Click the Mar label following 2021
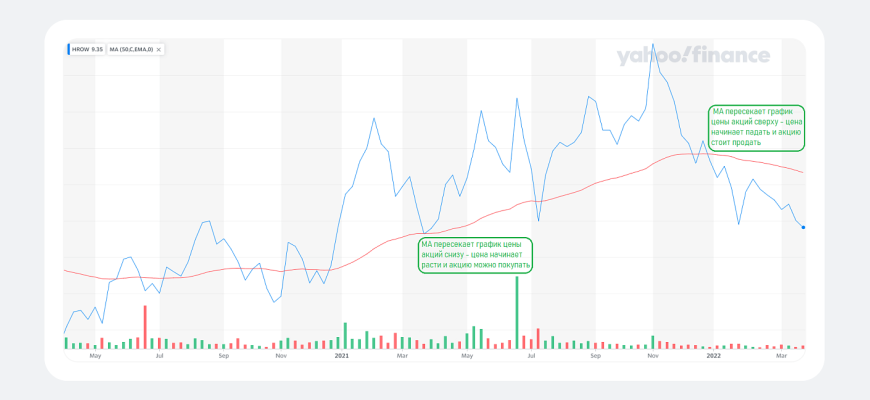This screenshot has width=870, height=400. [x=402, y=355]
